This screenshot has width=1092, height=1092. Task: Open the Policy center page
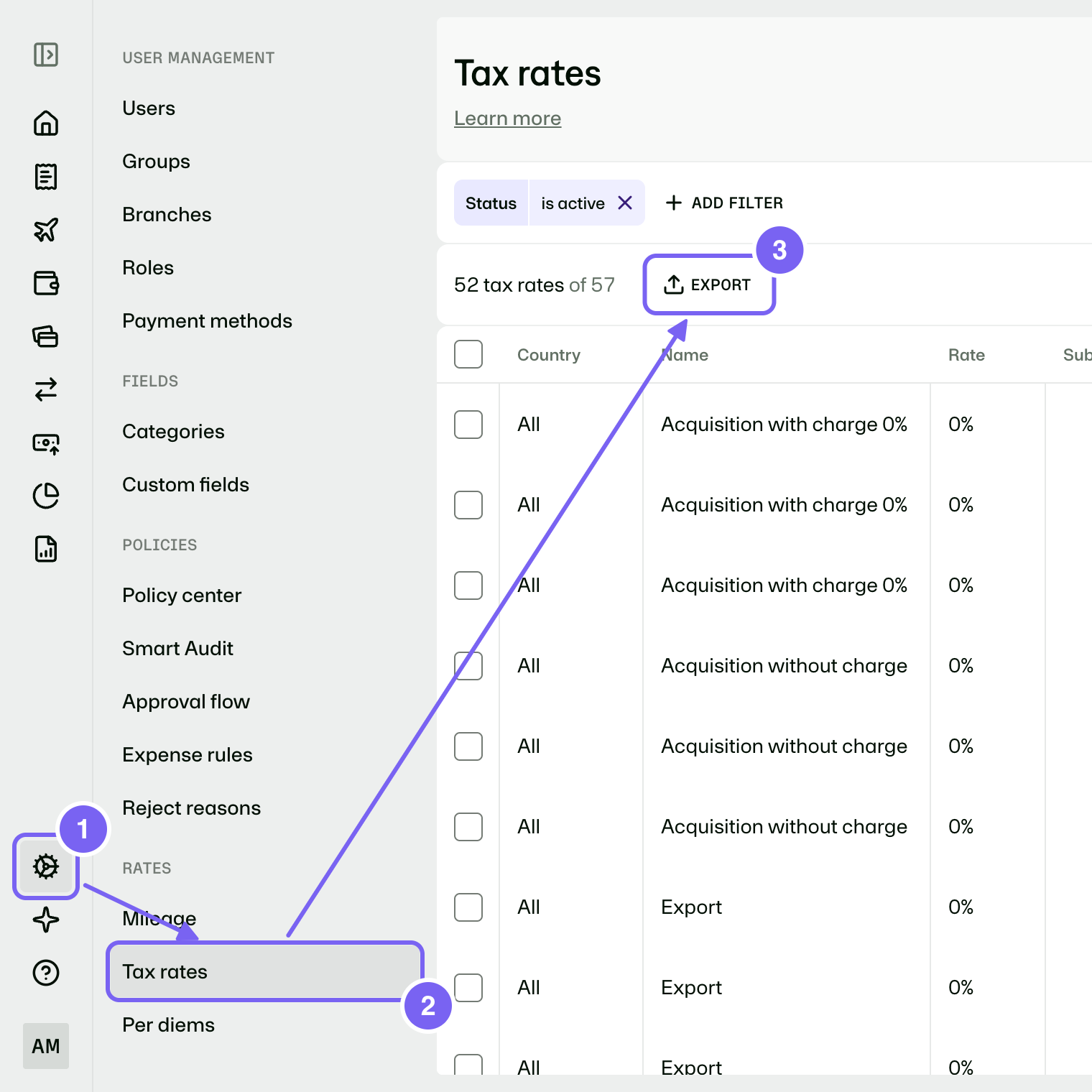click(182, 595)
